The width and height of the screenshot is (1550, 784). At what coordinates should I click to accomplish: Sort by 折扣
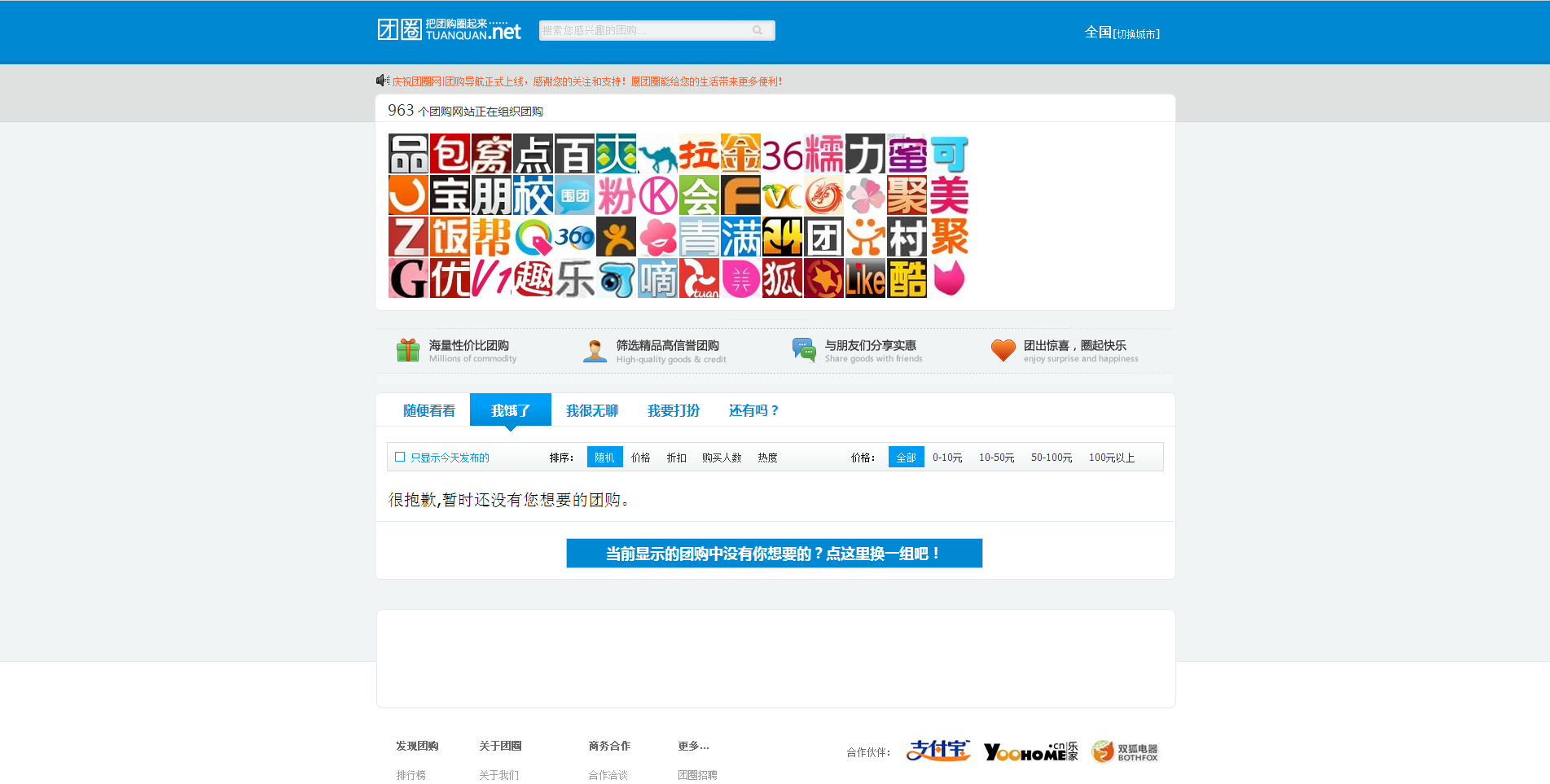tap(677, 458)
